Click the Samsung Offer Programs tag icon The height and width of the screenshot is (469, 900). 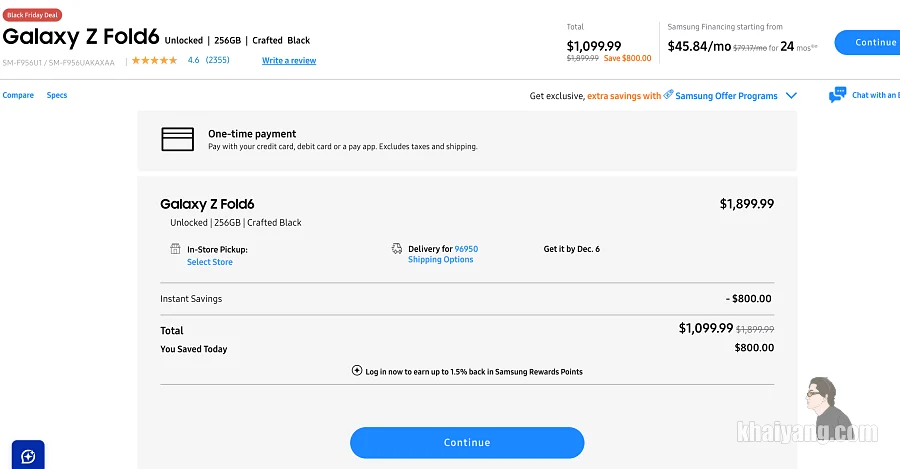668,95
